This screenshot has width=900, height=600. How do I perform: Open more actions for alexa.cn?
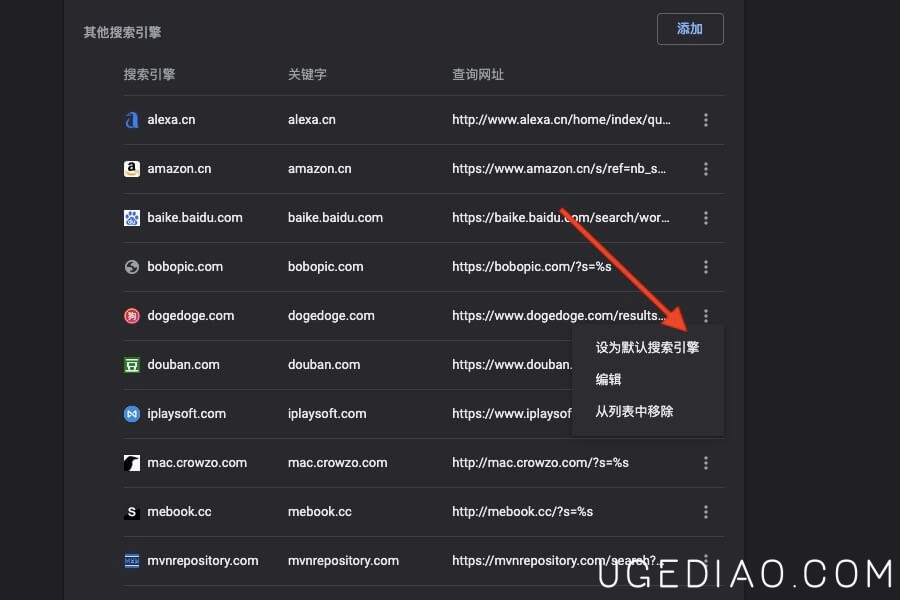pyautogui.click(x=705, y=120)
